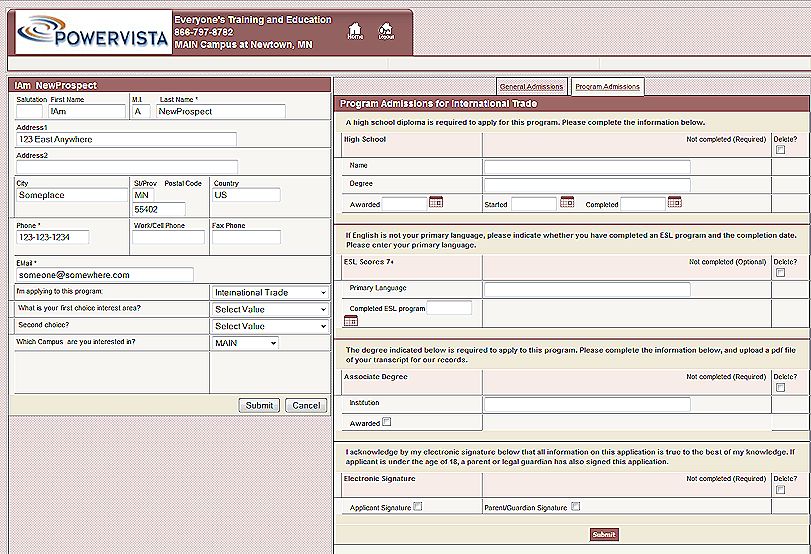Click the 'ESL Scores 7+' section label
Screen dimensions: 811x554
coord(369,262)
